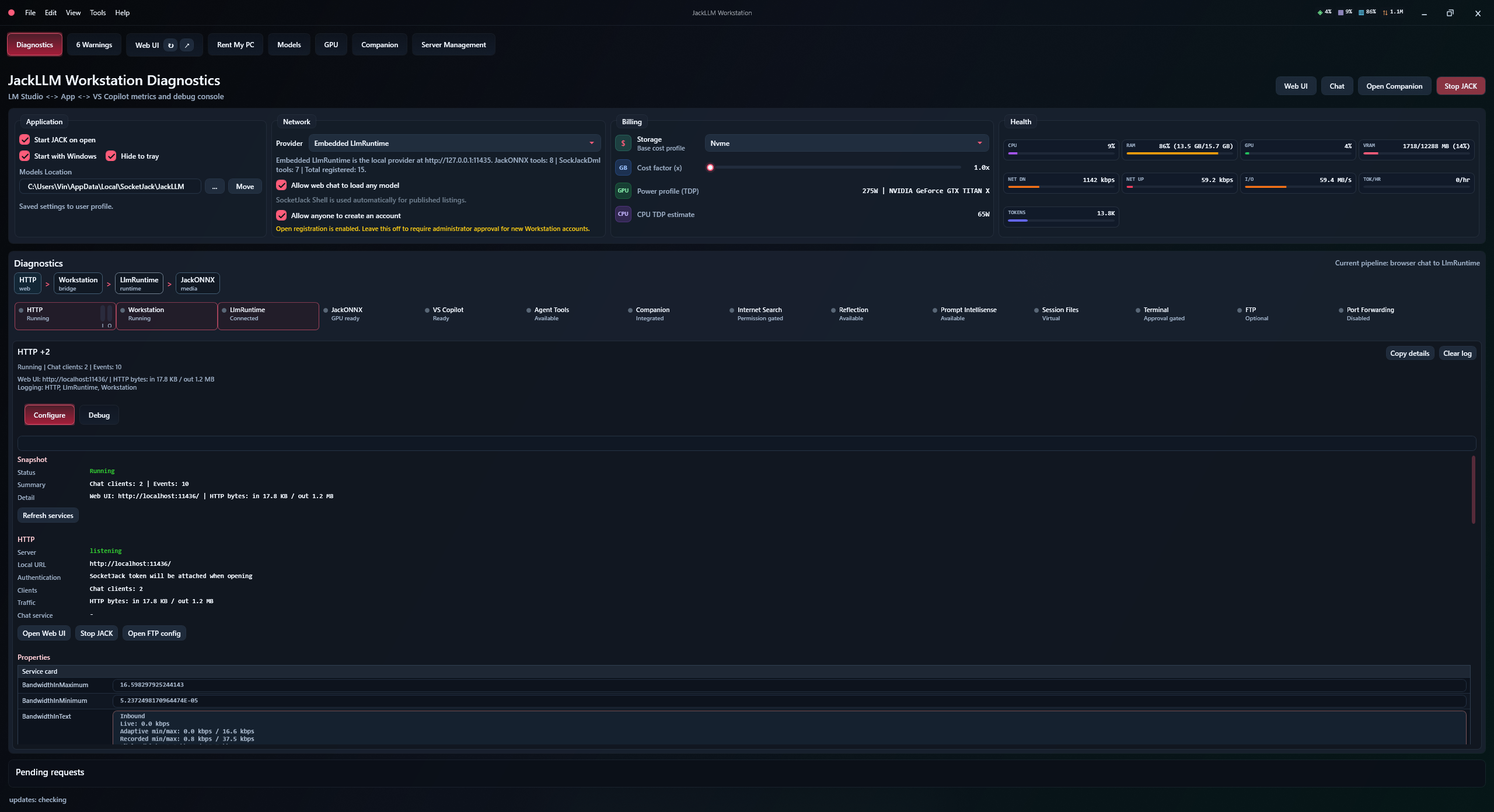Image resolution: width=1494 pixels, height=812 pixels.
Task: Click the BandwidthInMaximum value field
Action: (x=789, y=685)
